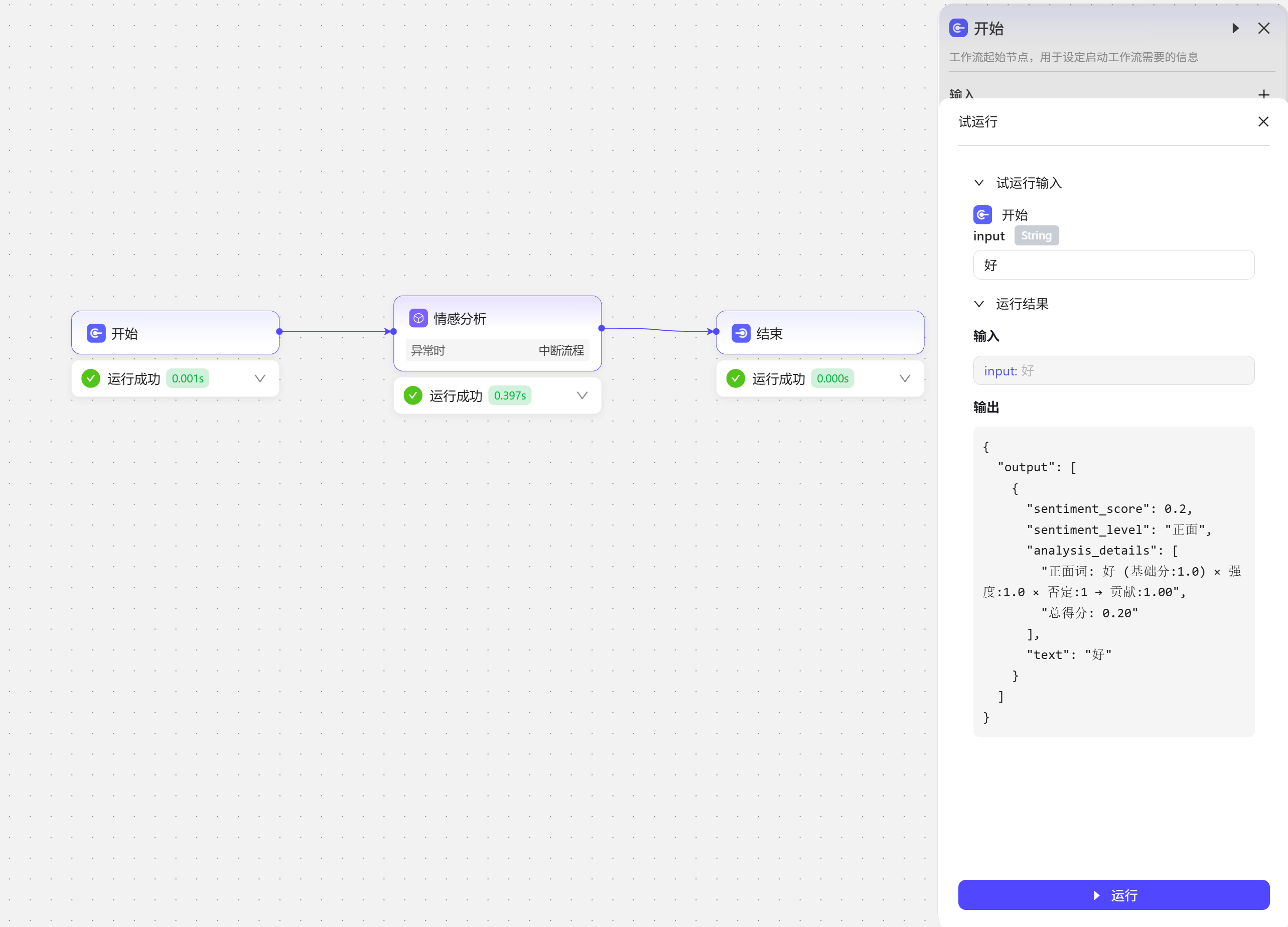Click the Start icon in the trial run inputs

(982, 215)
